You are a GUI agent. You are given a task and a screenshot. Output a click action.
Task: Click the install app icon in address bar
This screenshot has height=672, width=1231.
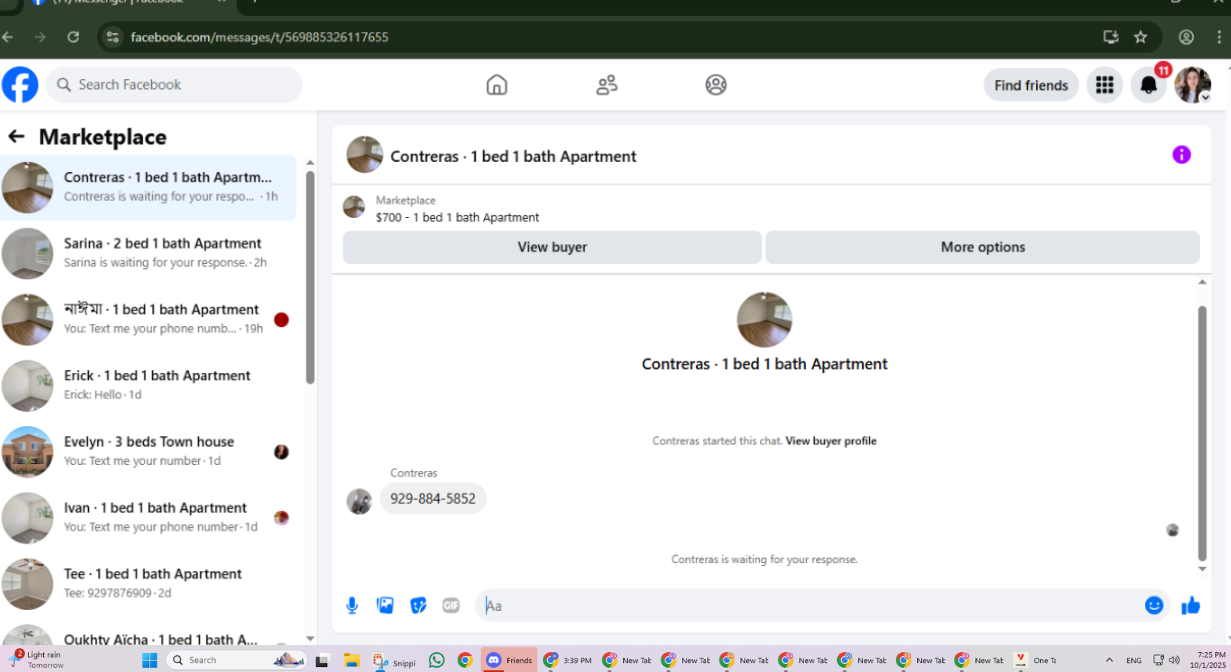click(x=1111, y=37)
